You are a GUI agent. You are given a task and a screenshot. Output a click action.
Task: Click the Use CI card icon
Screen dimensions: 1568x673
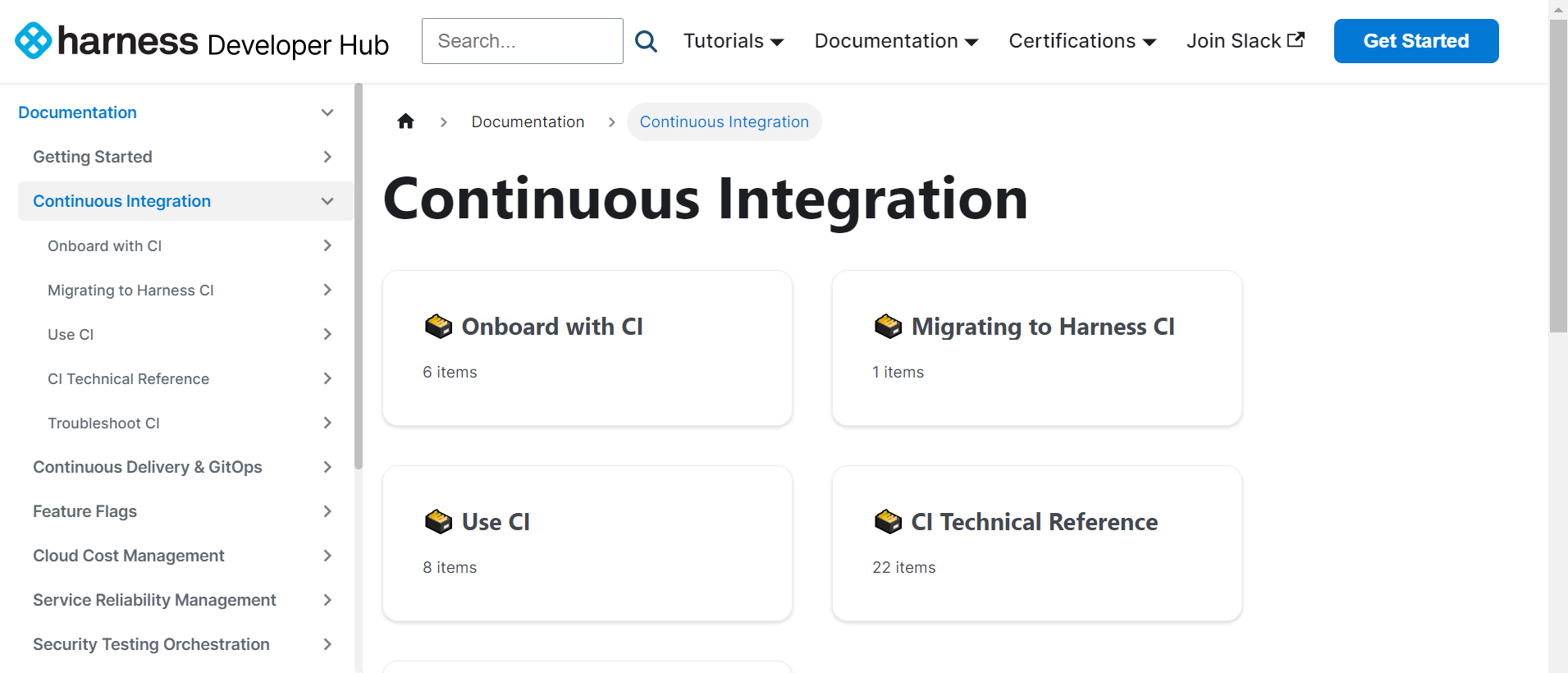[x=439, y=522]
